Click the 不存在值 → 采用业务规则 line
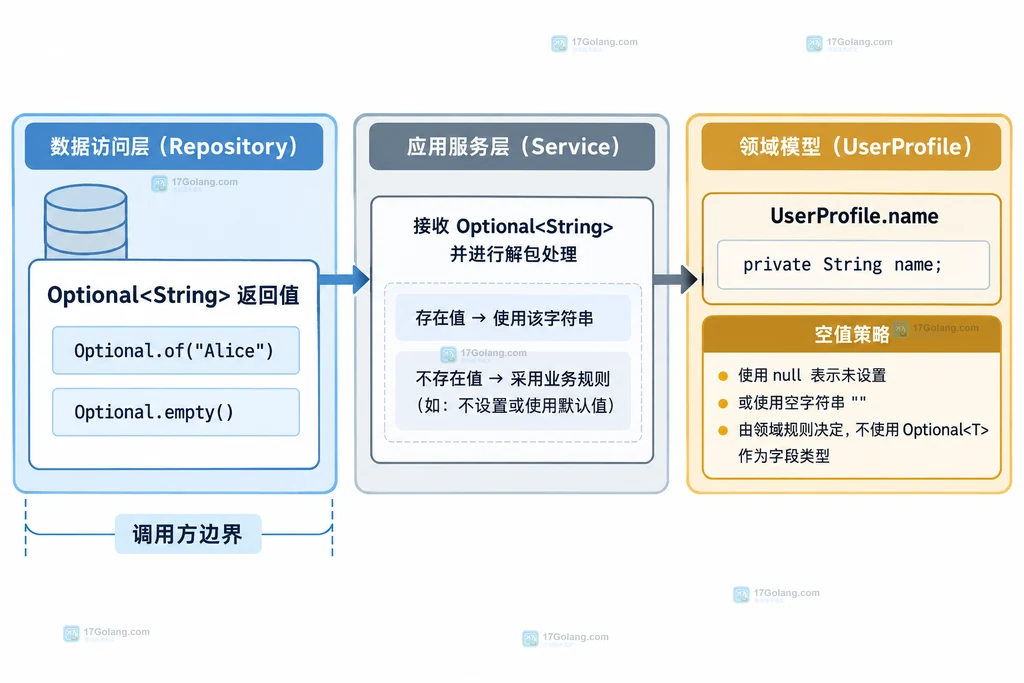1024x683 pixels. click(513, 379)
